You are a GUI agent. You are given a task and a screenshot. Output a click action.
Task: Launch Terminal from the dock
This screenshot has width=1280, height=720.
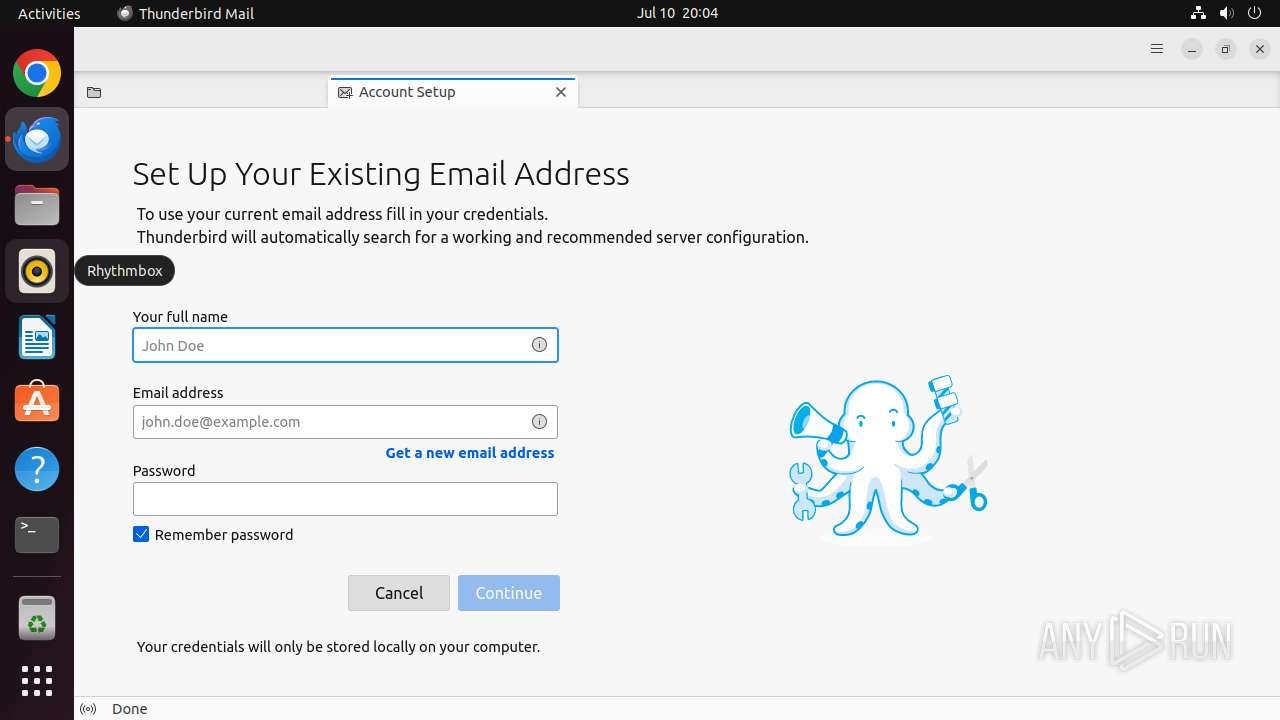point(37,534)
